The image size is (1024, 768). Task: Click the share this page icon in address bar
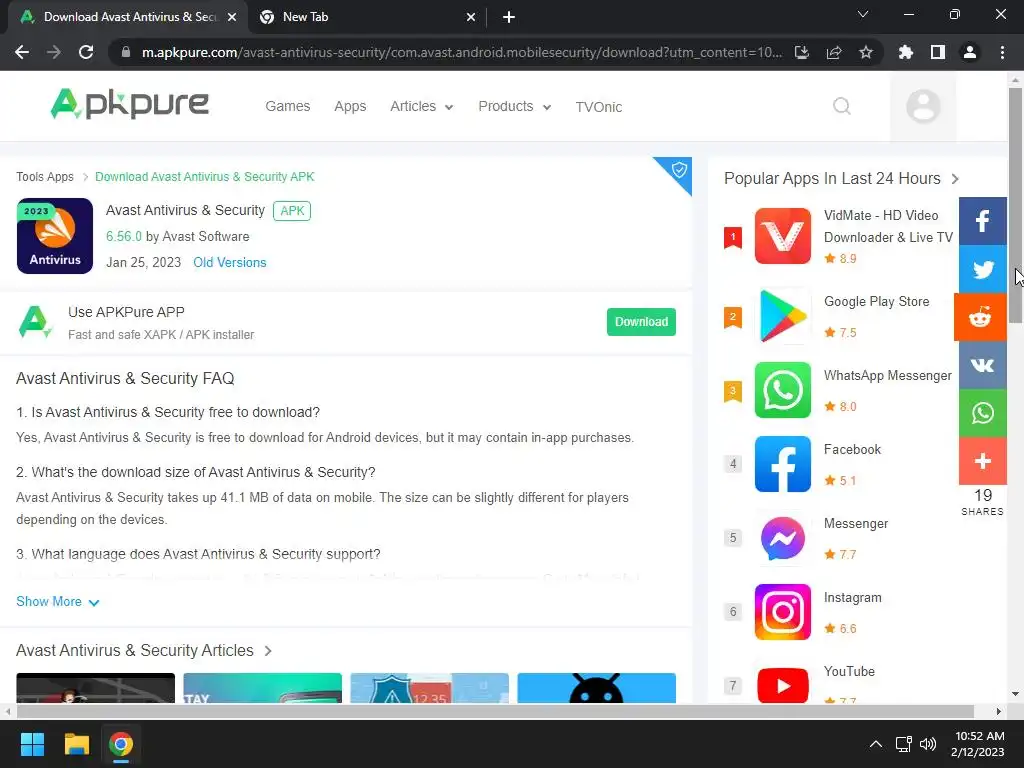click(834, 52)
